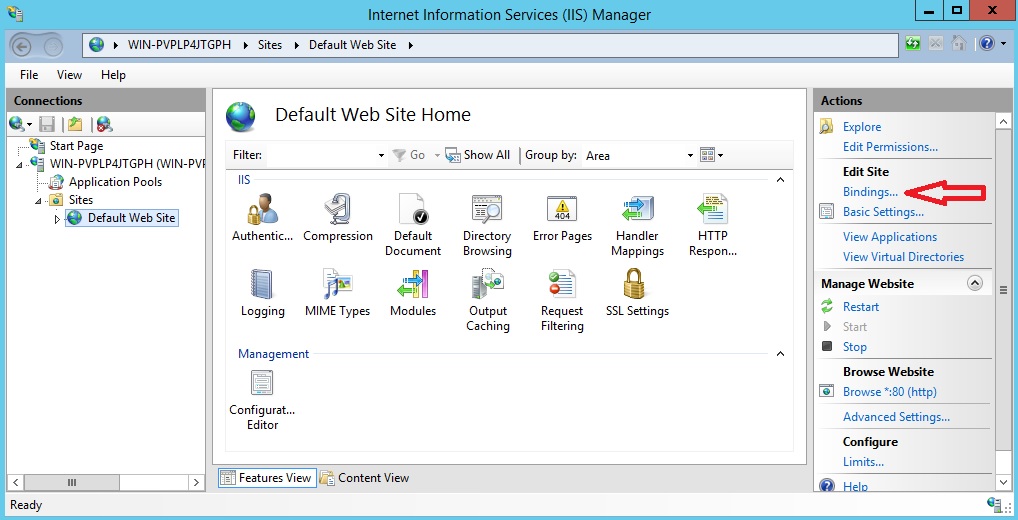Screen dimensions: 1018x520
Task: Select Start Page in Connections tree
Action: tap(76, 146)
